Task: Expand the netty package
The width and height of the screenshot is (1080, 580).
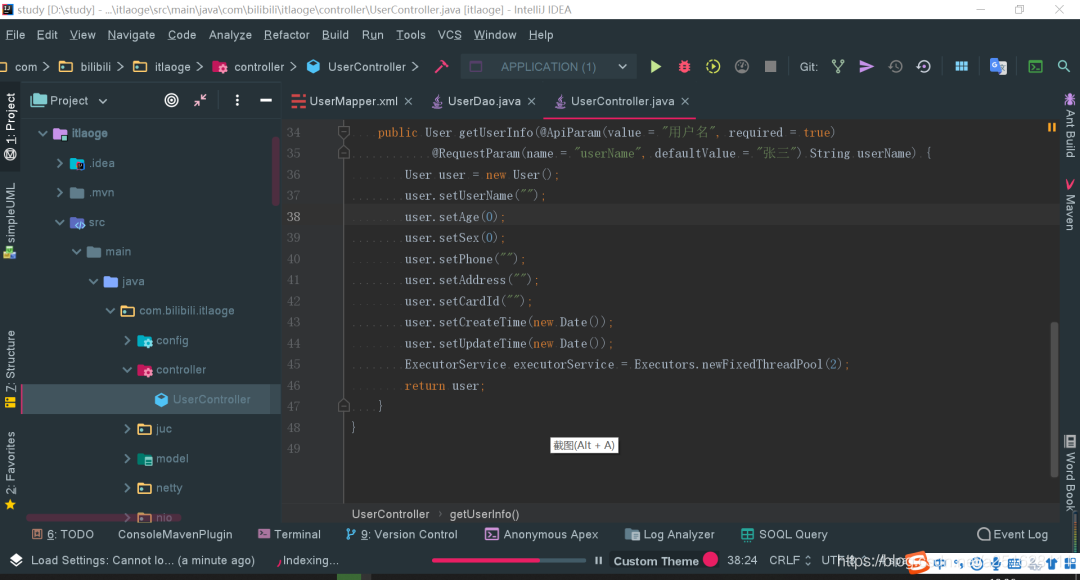Action: [x=127, y=488]
